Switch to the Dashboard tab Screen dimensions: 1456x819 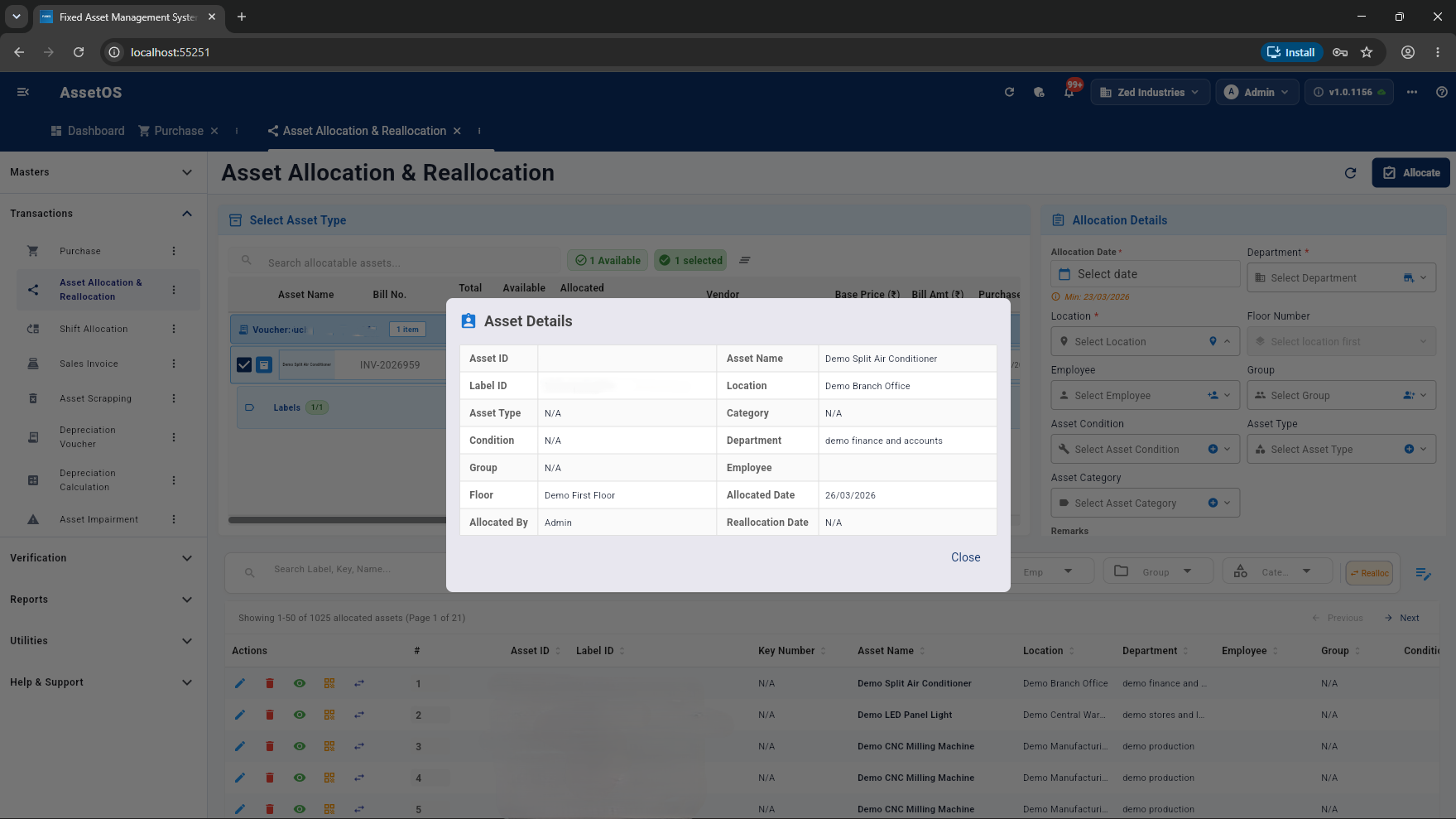(88, 131)
